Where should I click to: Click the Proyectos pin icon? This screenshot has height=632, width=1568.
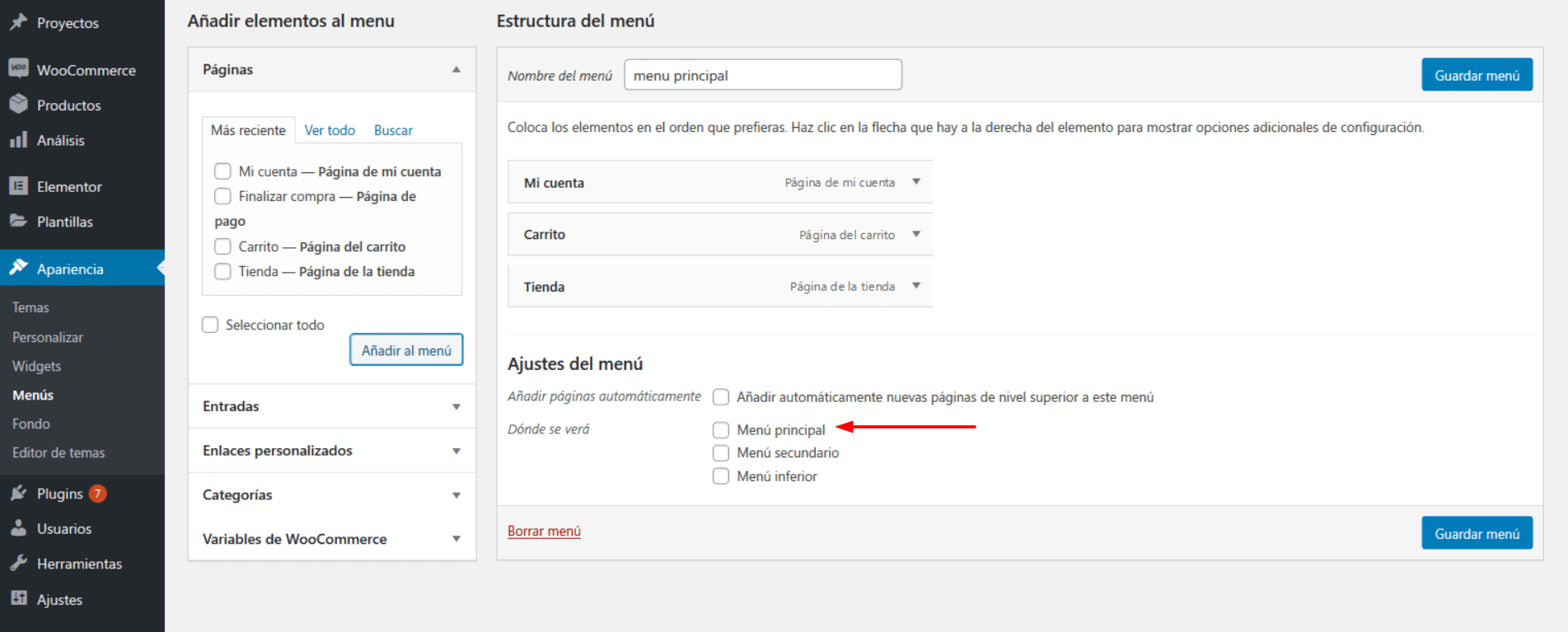(18, 22)
